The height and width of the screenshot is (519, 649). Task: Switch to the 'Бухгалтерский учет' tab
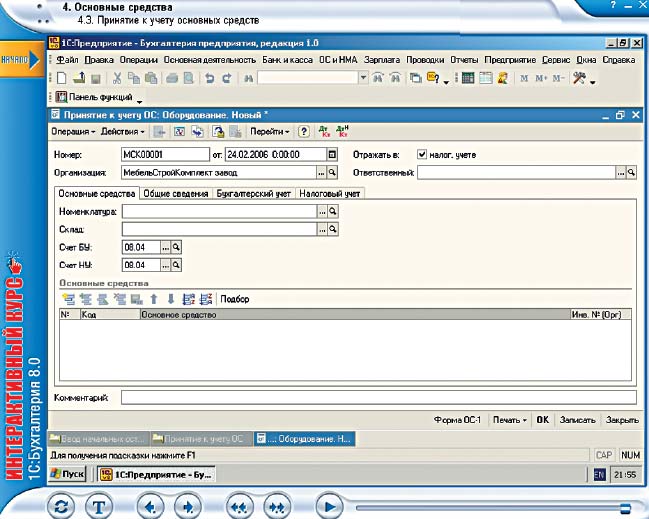coord(255,193)
